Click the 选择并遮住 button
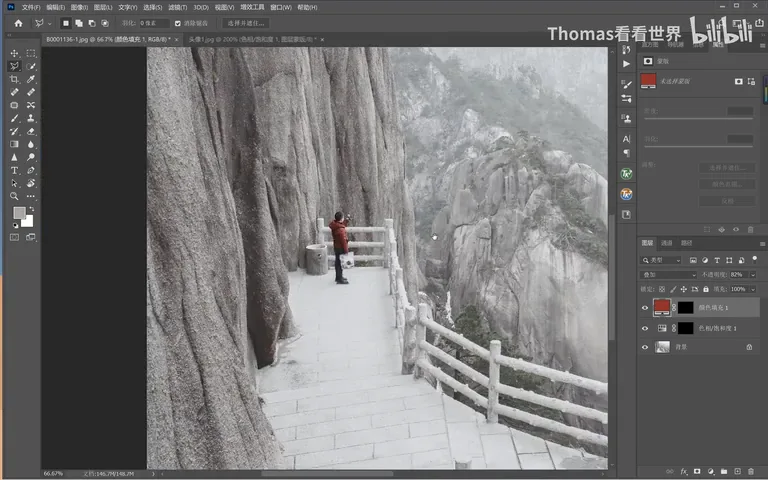 coord(246,23)
